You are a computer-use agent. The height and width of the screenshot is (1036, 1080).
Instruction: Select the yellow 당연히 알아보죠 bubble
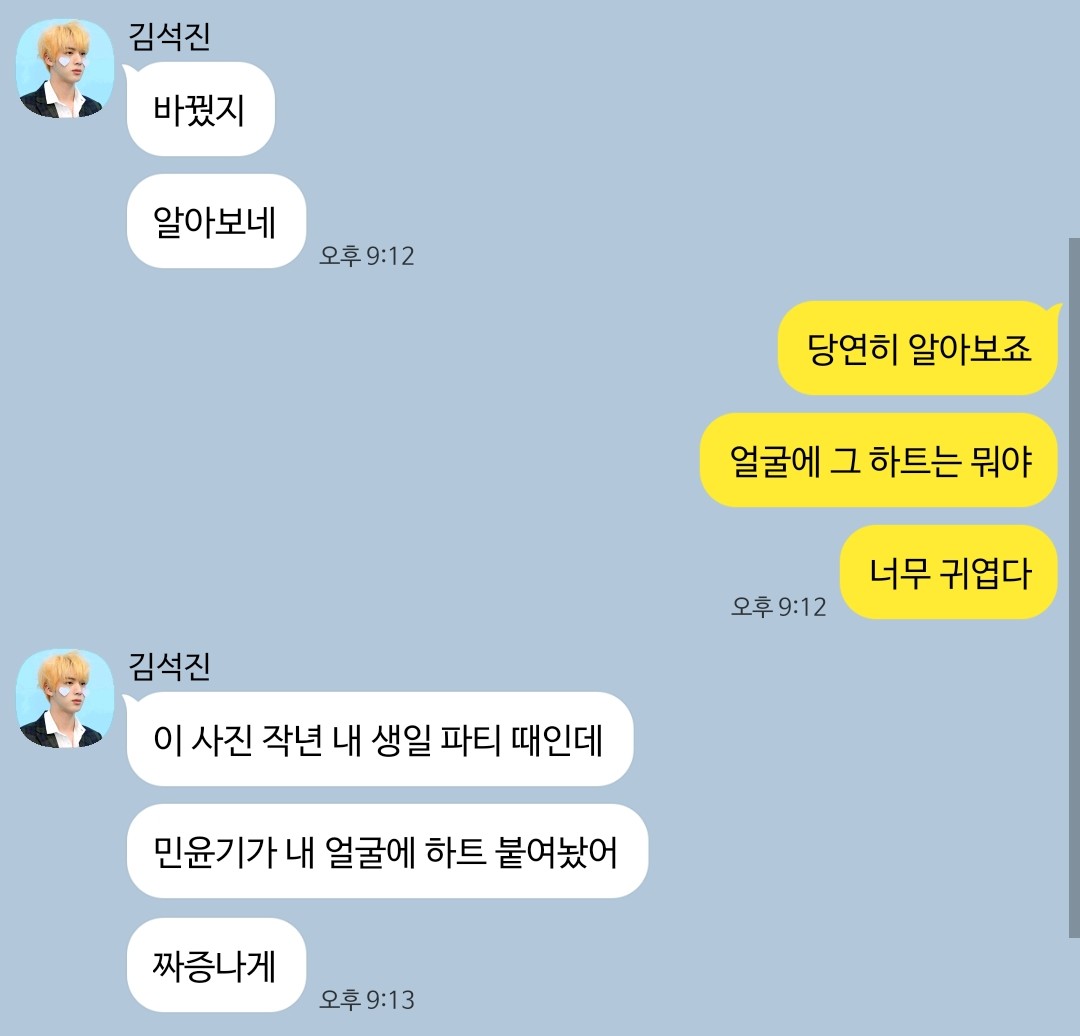tap(917, 348)
